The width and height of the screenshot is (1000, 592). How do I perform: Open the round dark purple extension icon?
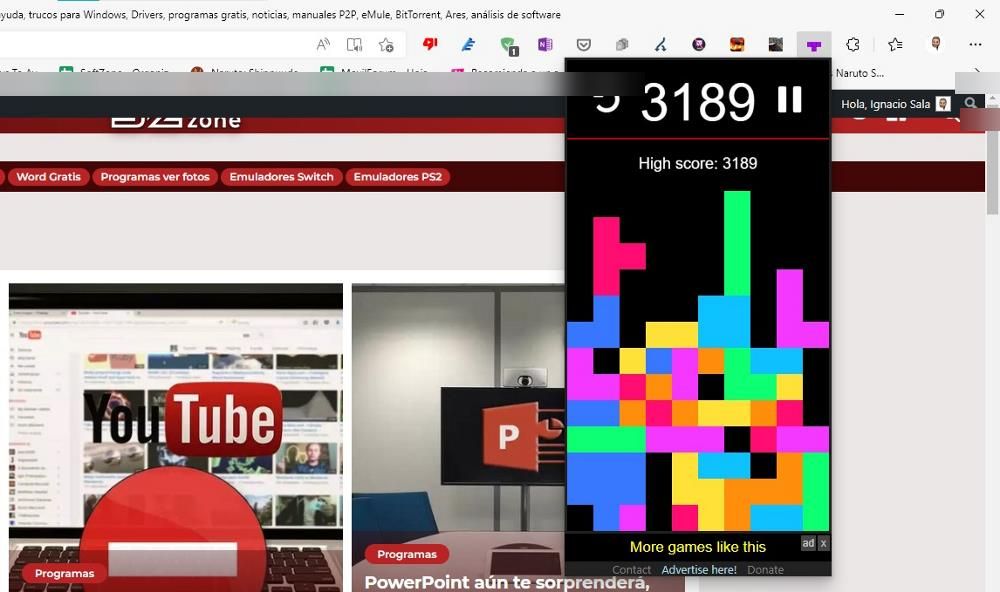[x=699, y=45]
